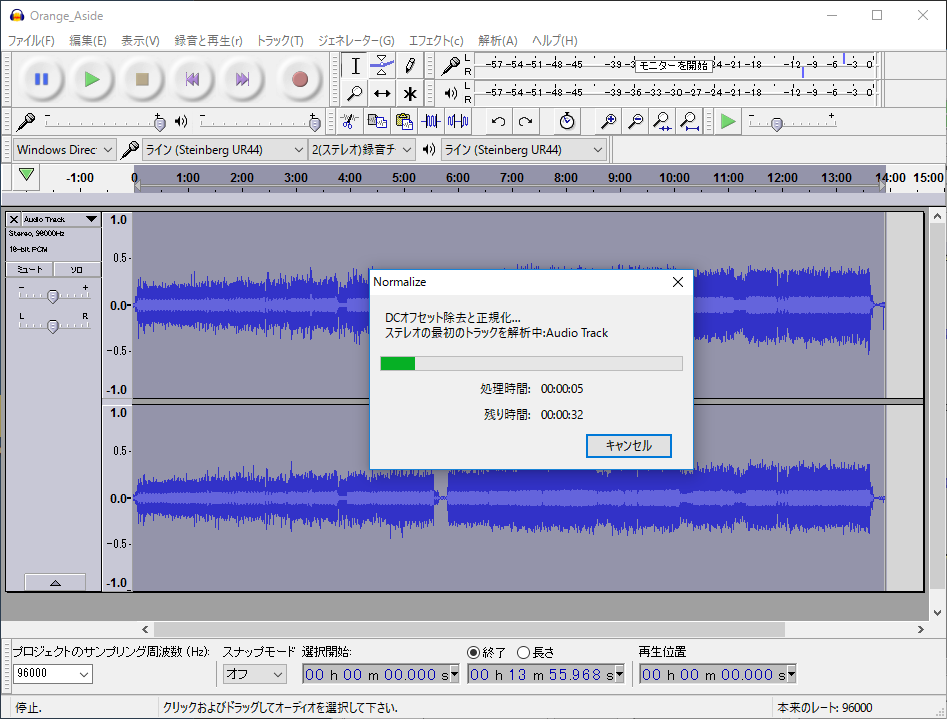
Task: Select the 終了 radio button
Action: (x=474, y=653)
